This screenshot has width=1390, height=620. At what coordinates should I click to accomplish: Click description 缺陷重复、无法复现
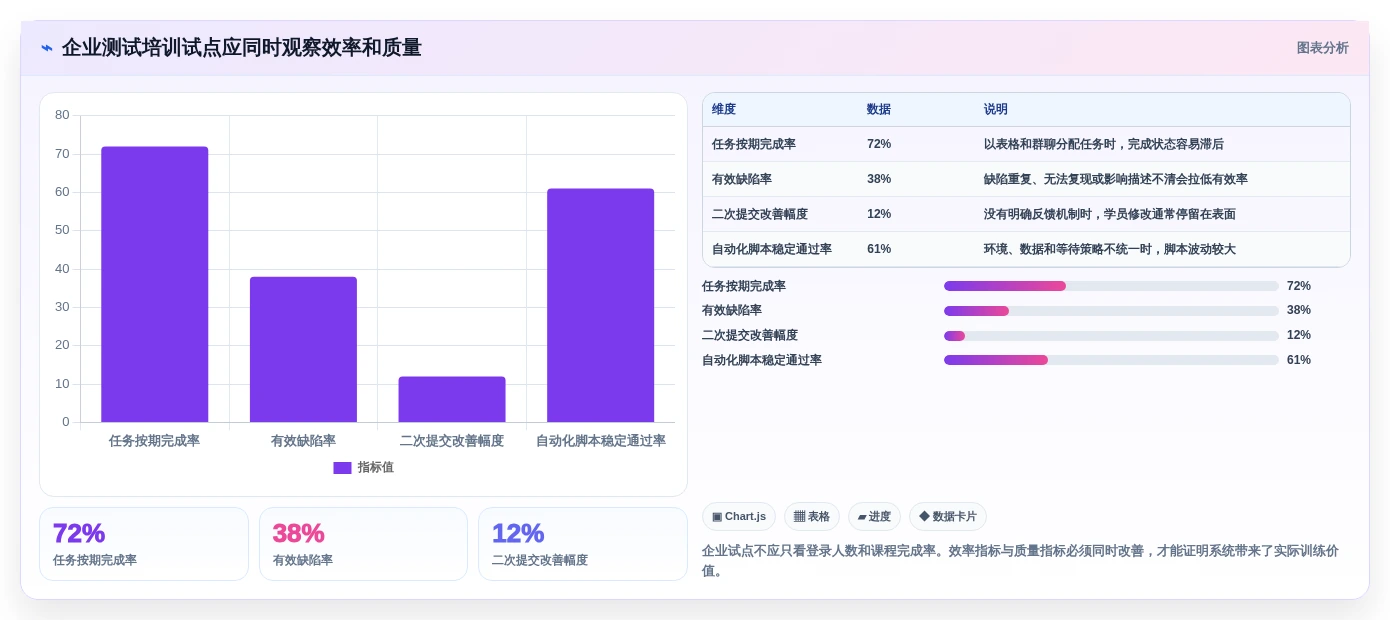click(1116, 179)
